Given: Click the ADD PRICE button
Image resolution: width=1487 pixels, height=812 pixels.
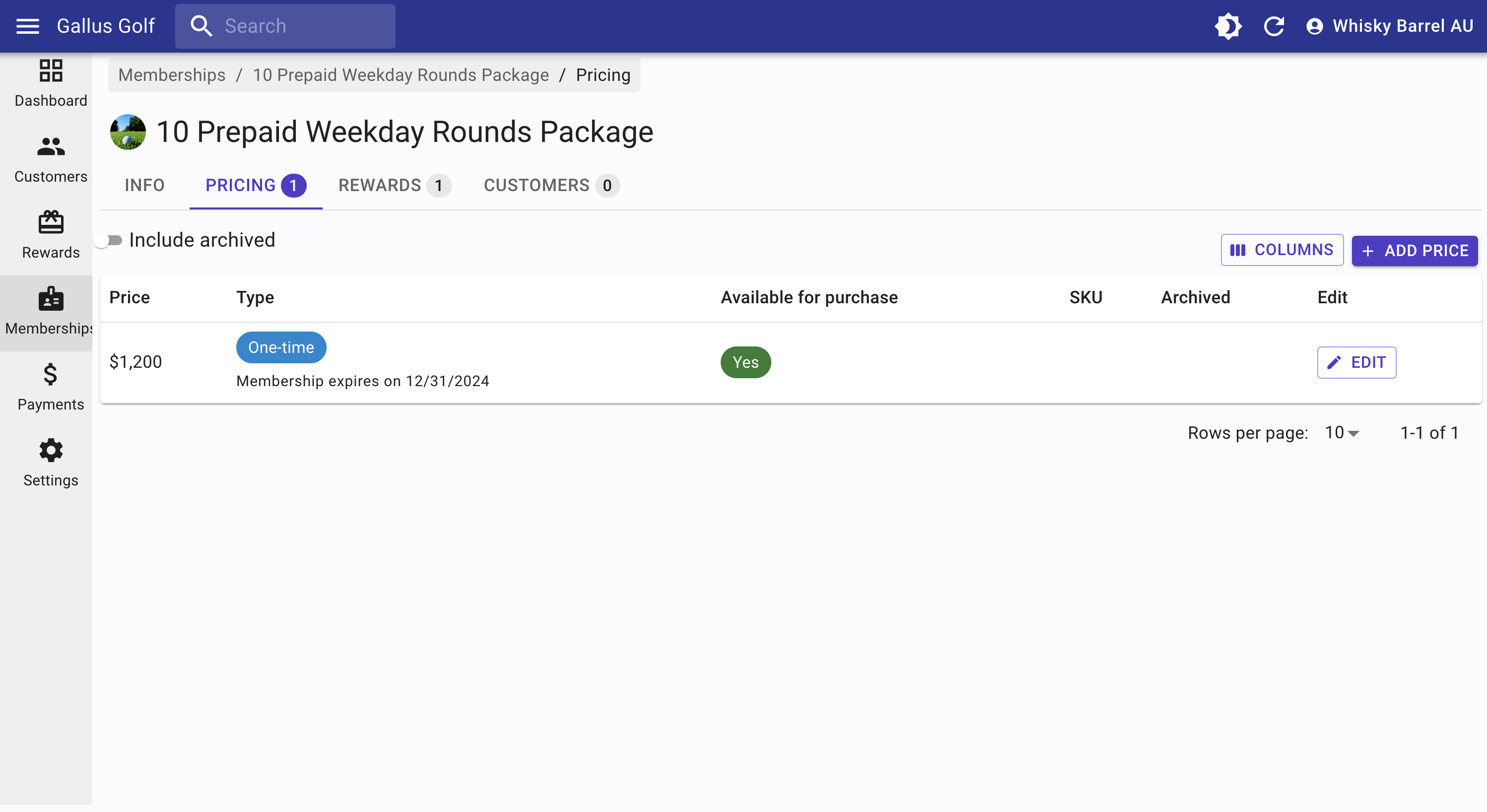Looking at the screenshot, I should point(1414,251).
